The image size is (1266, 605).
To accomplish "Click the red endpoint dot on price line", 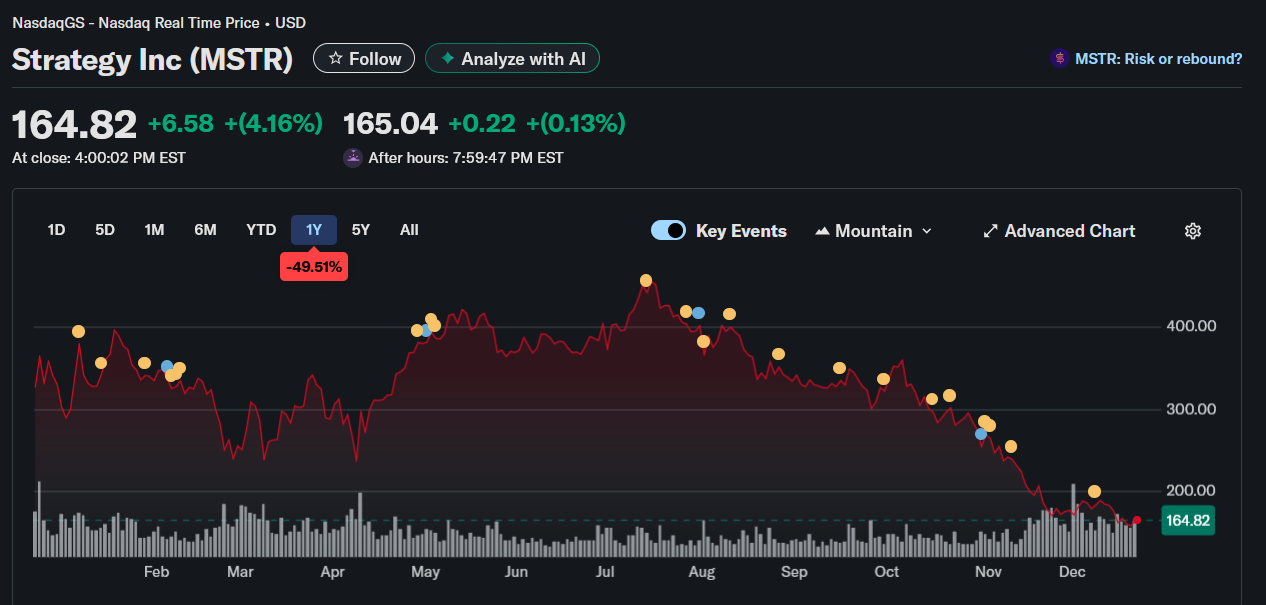I will (1136, 520).
